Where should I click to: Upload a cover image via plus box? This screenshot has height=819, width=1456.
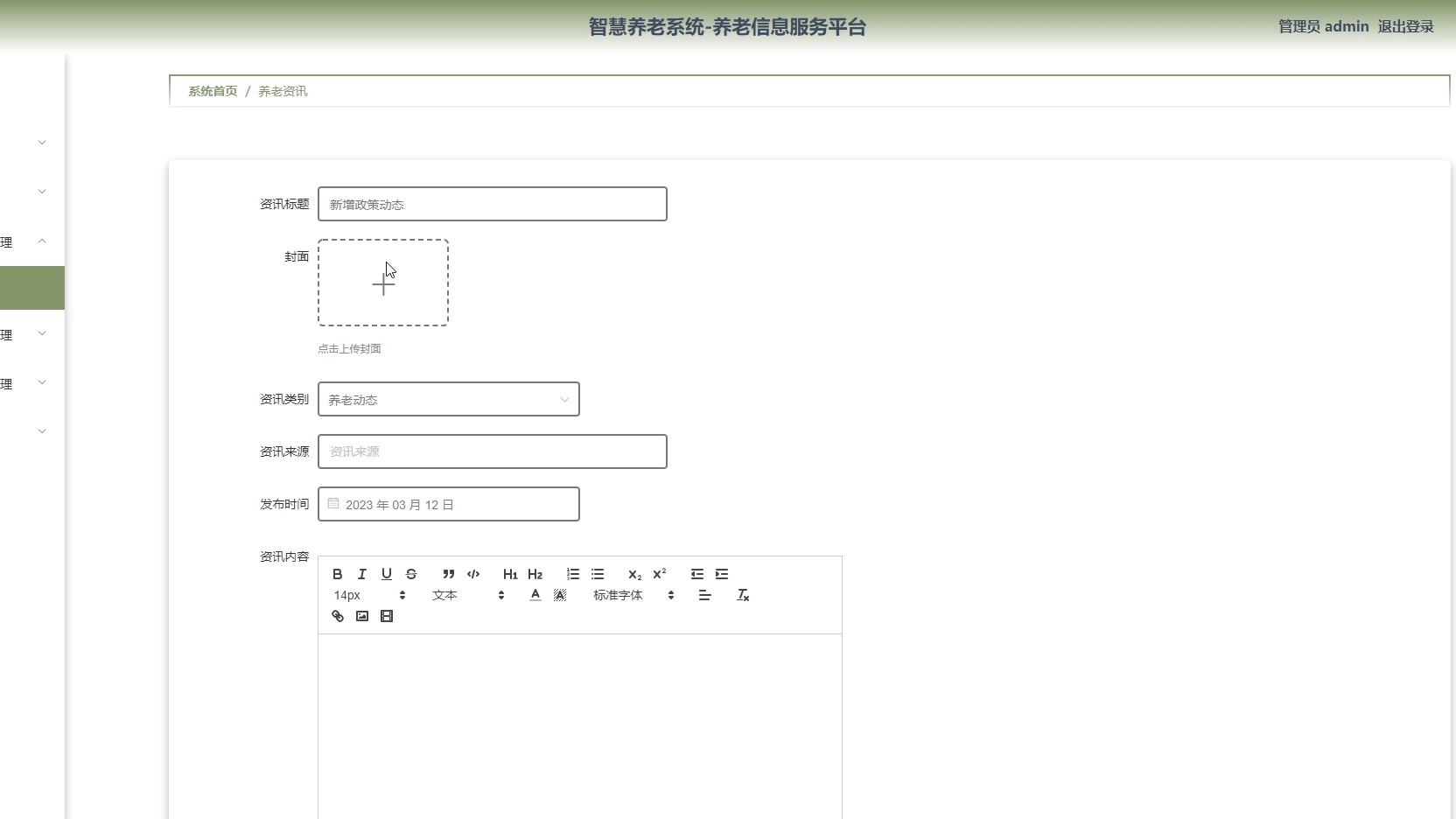(x=383, y=283)
